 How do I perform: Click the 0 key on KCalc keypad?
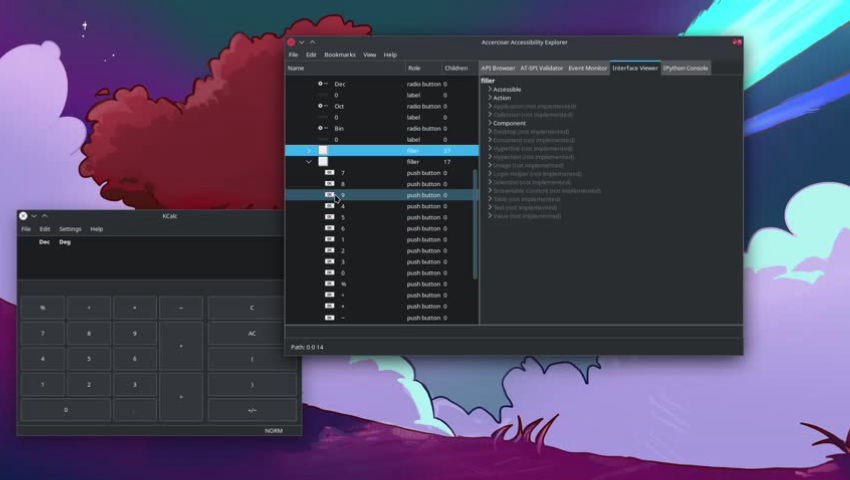[66, 410]
